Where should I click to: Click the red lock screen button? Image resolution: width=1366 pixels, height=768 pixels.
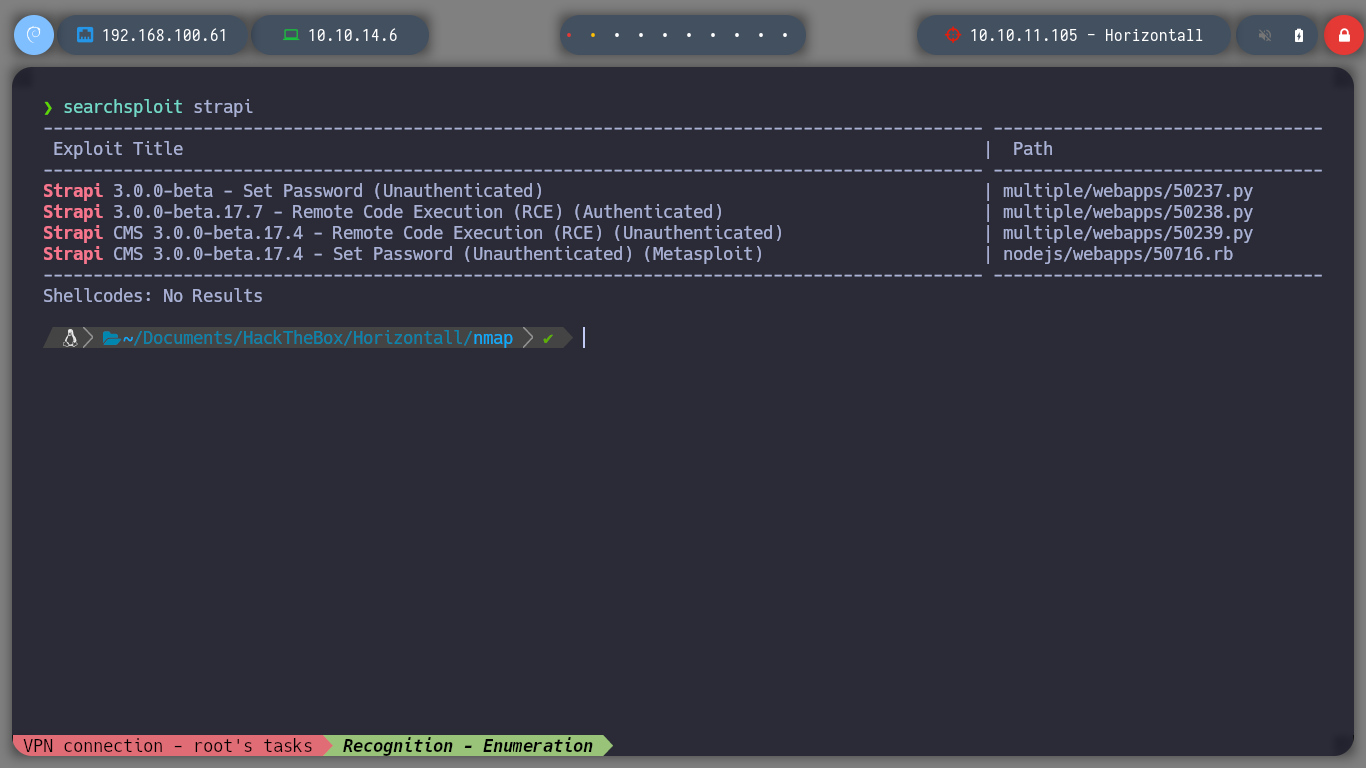tap(1344, 35)
